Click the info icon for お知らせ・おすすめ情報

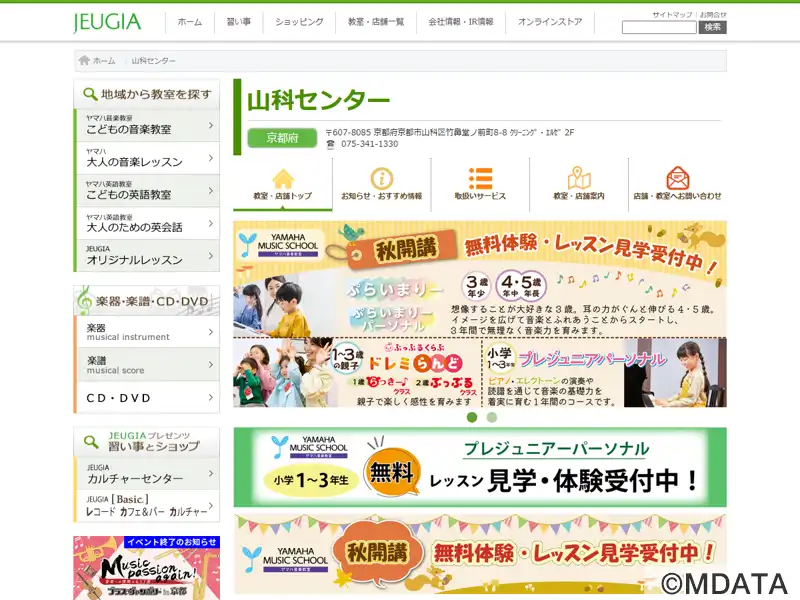[382, 179]
